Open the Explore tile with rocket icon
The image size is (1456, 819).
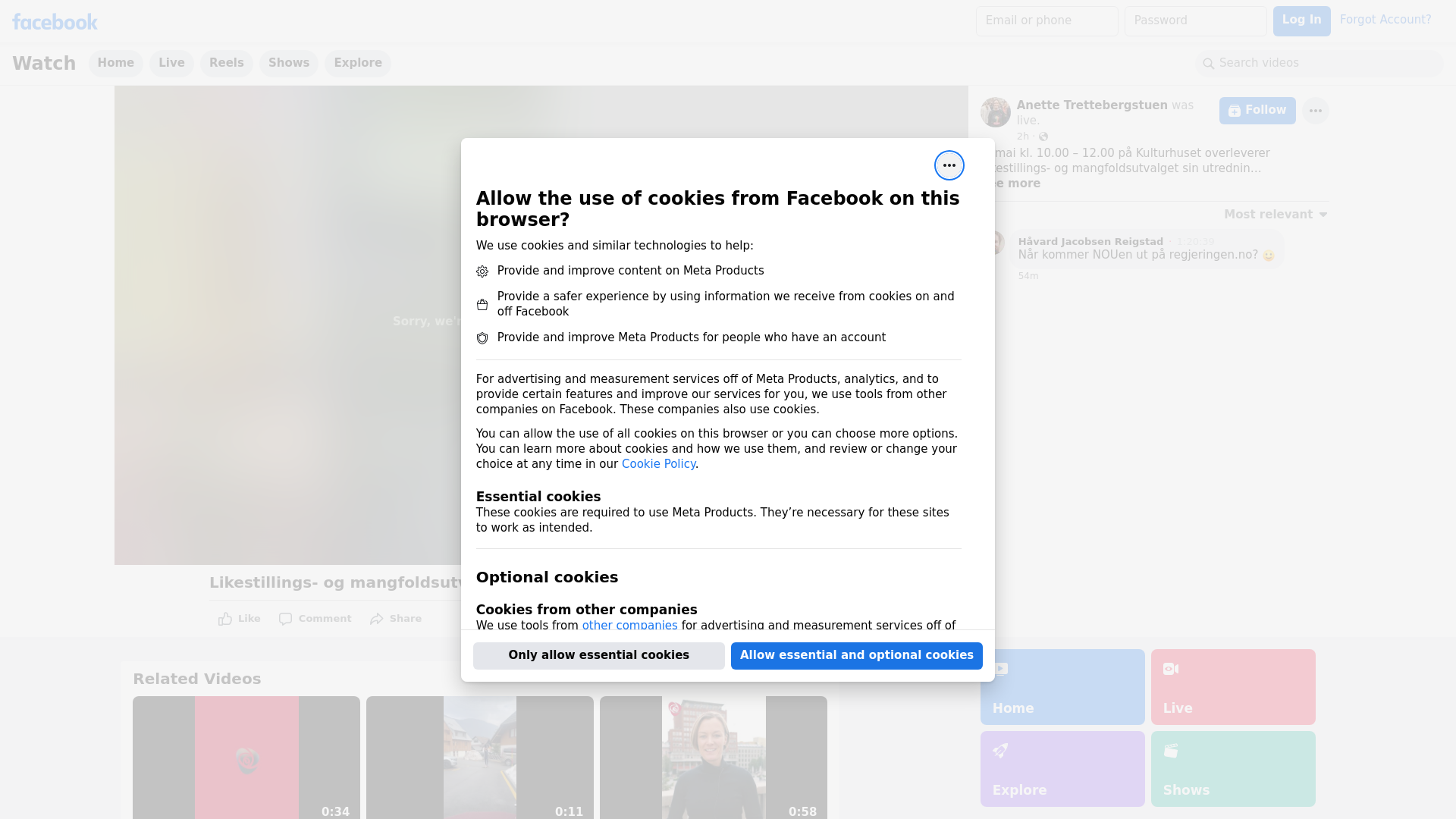click(x=1062, y=768)
